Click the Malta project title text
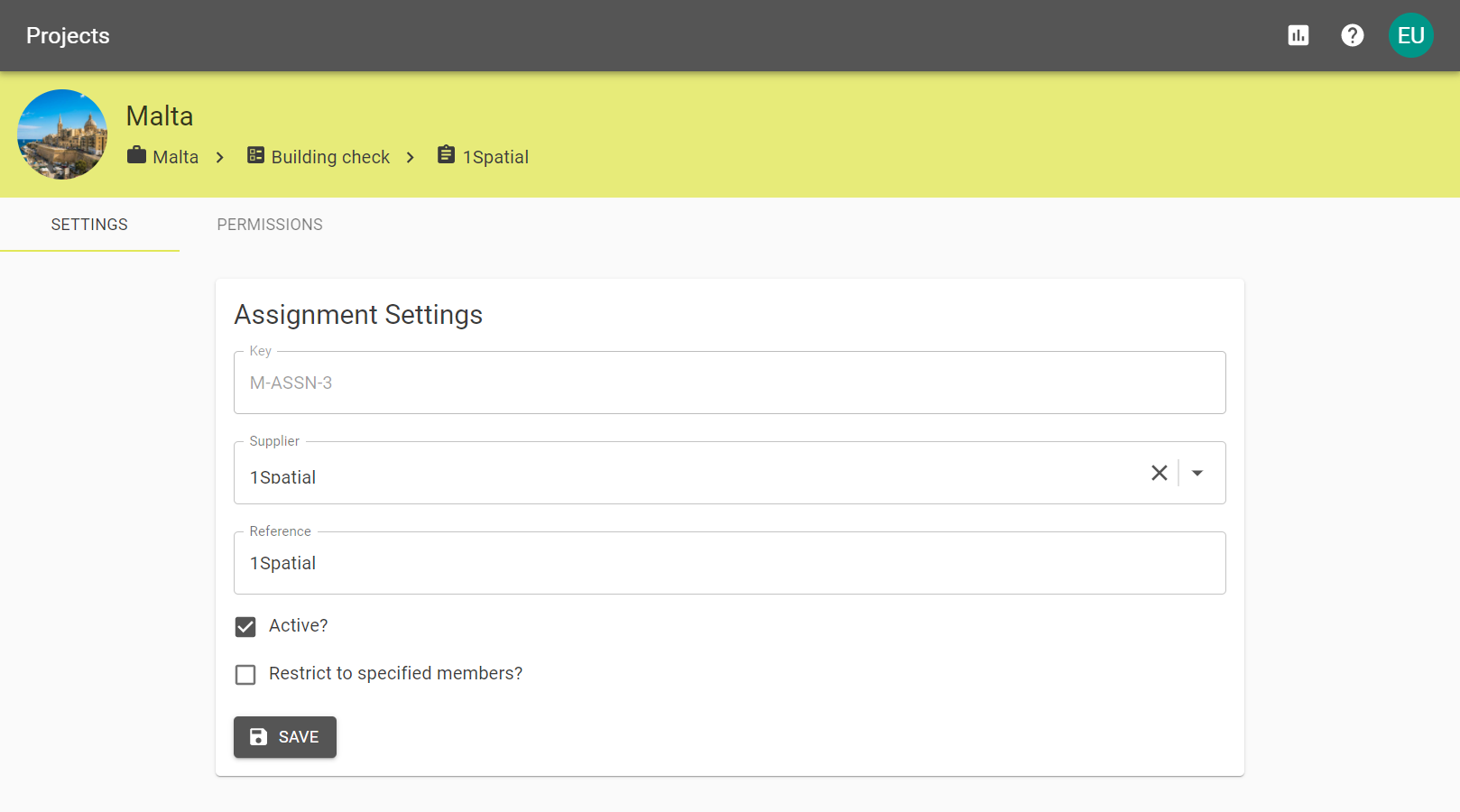This screenshot has width=1460, height=812. [x=160, y=116]
